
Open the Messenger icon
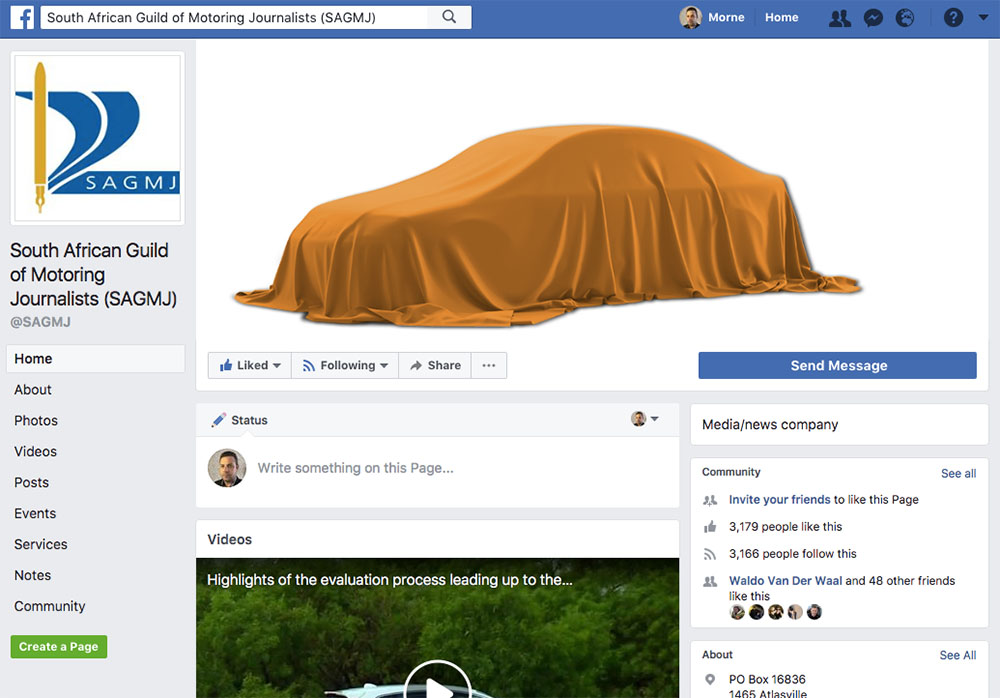[873, 18]
